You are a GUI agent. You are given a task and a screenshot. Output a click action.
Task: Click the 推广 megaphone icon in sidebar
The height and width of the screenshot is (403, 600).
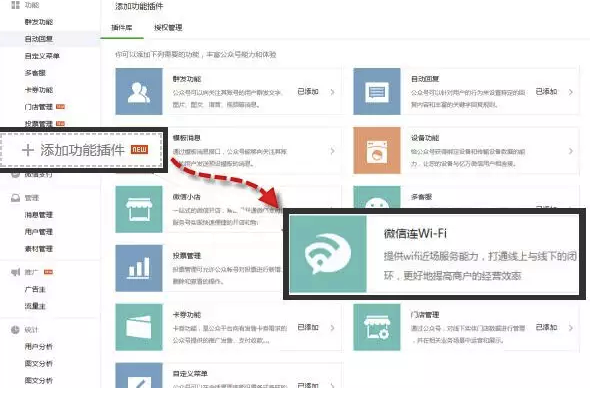[15, 272]
